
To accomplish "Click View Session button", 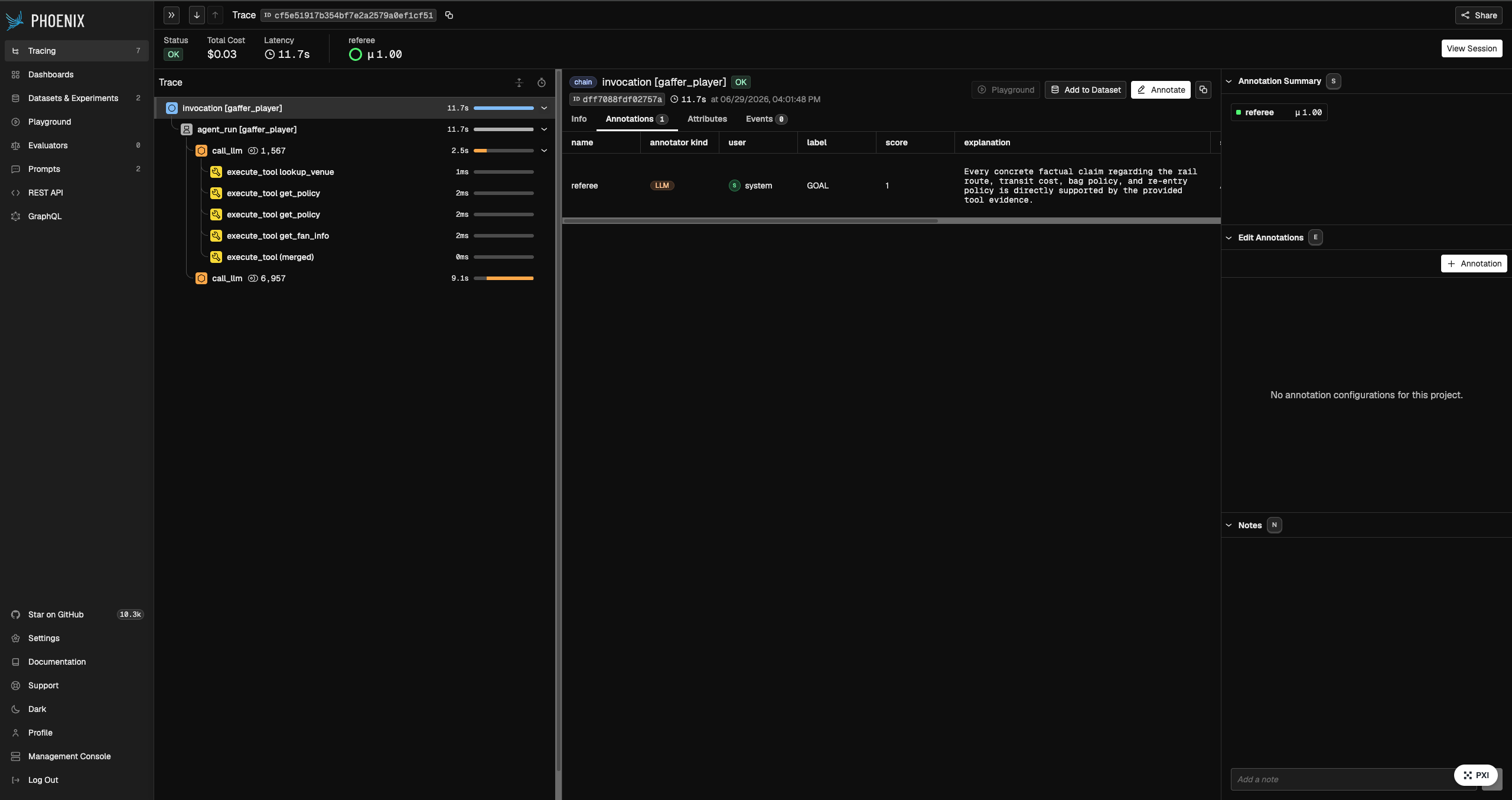I will click(1472, 48).
